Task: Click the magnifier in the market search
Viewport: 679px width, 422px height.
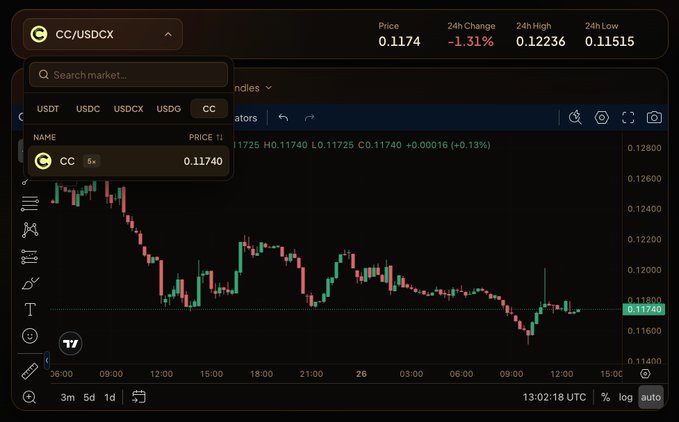Action: (43, 74)
